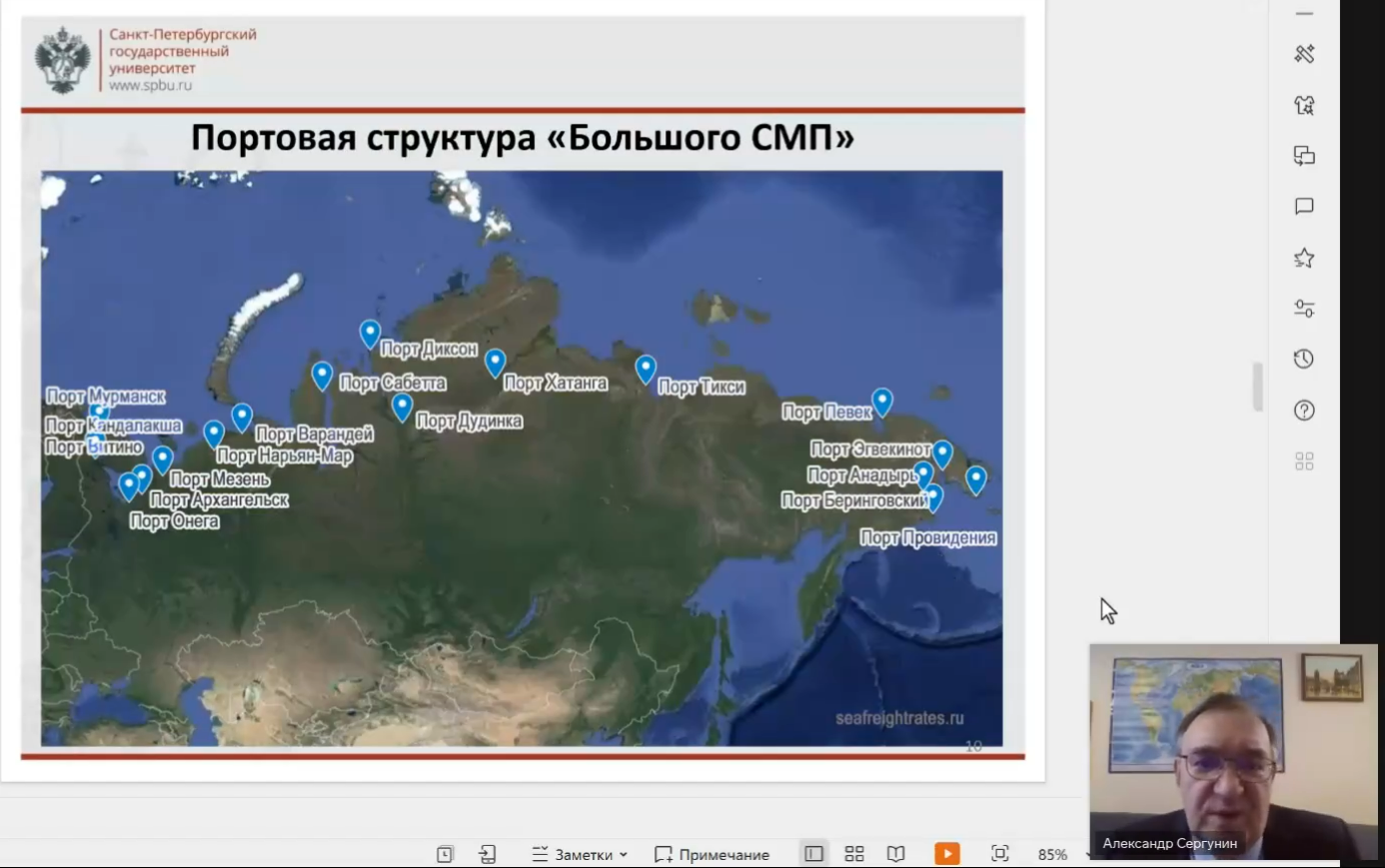1385x868 pixels.
Task: Open the comments speech bubble in sidebar
Action: point(1304,207)
